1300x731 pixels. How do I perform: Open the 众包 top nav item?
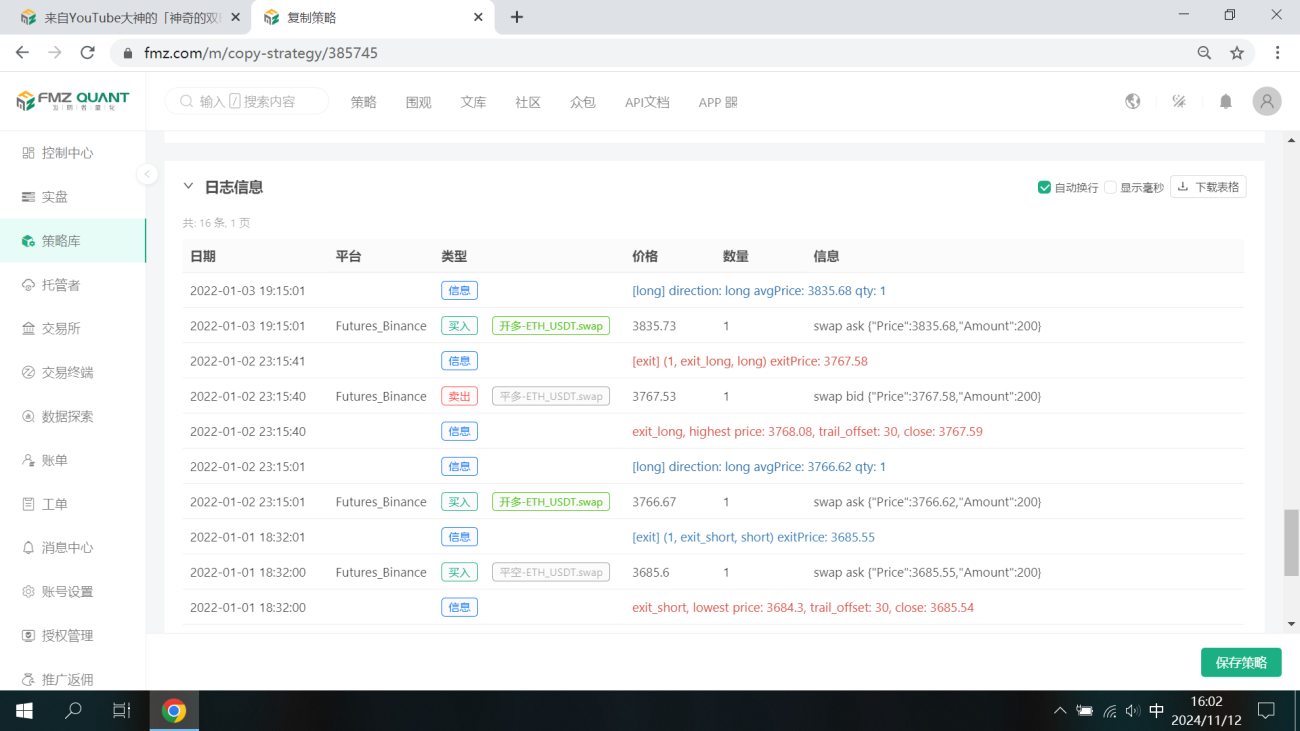pos(582,102)
